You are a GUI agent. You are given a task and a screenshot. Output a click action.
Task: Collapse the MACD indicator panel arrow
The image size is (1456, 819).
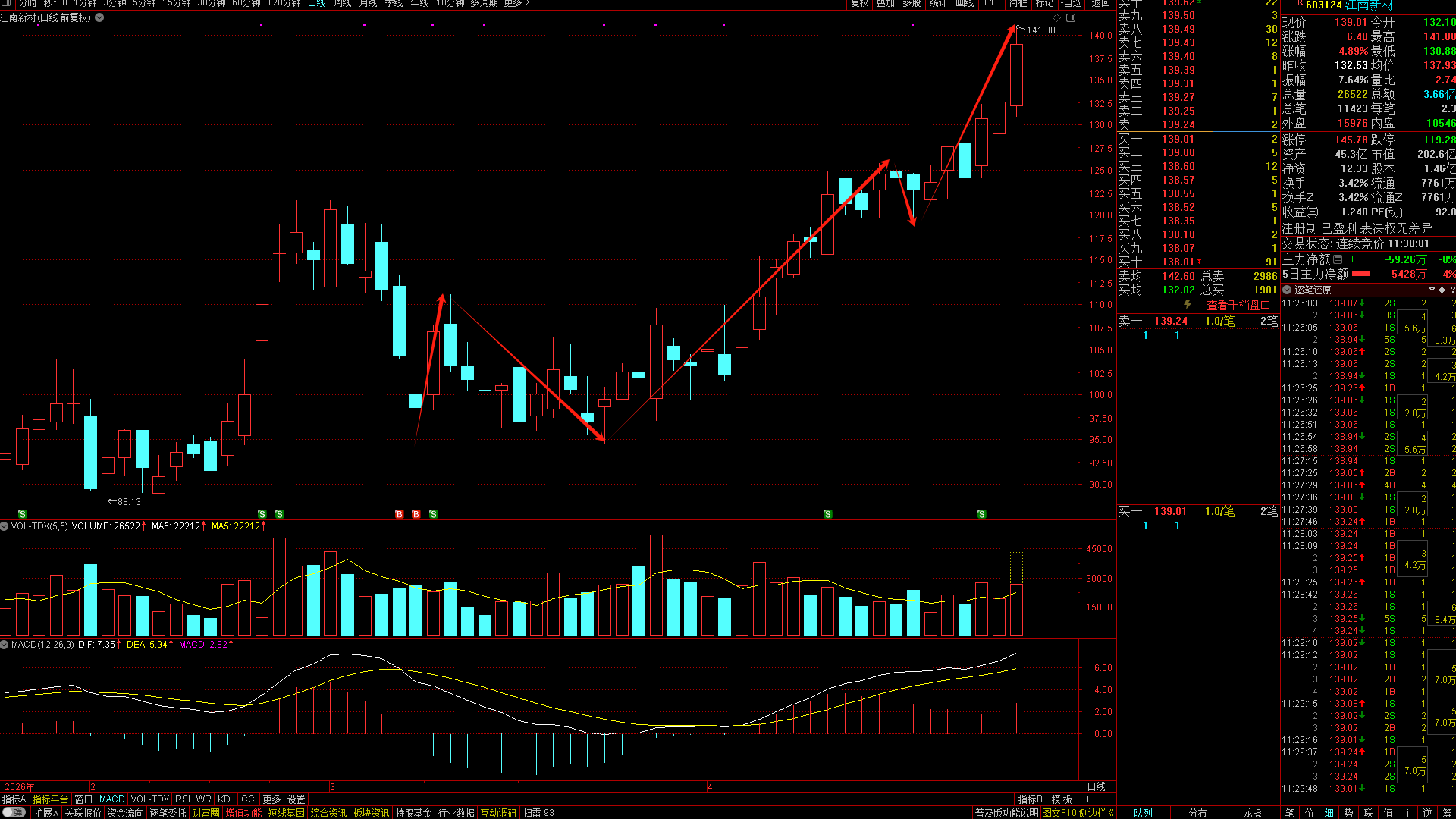(x=5, y=645)
